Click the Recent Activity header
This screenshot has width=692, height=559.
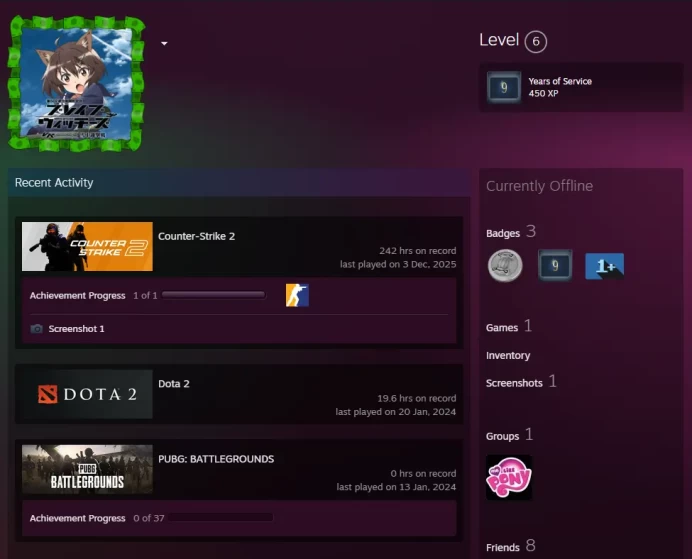(239, 182)
